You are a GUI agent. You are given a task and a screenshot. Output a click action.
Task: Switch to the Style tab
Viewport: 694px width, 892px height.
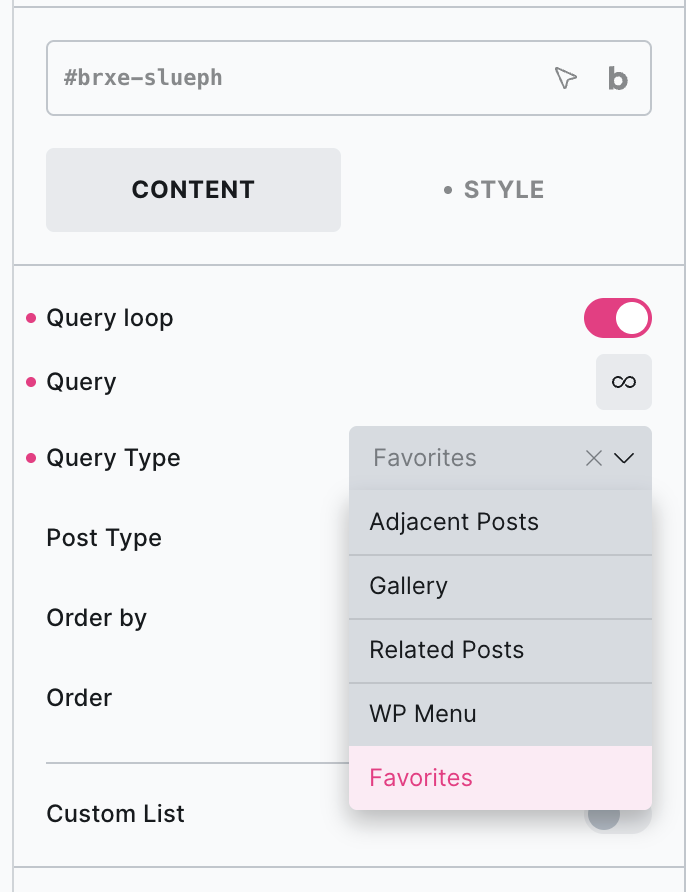(x=495, y=190)
